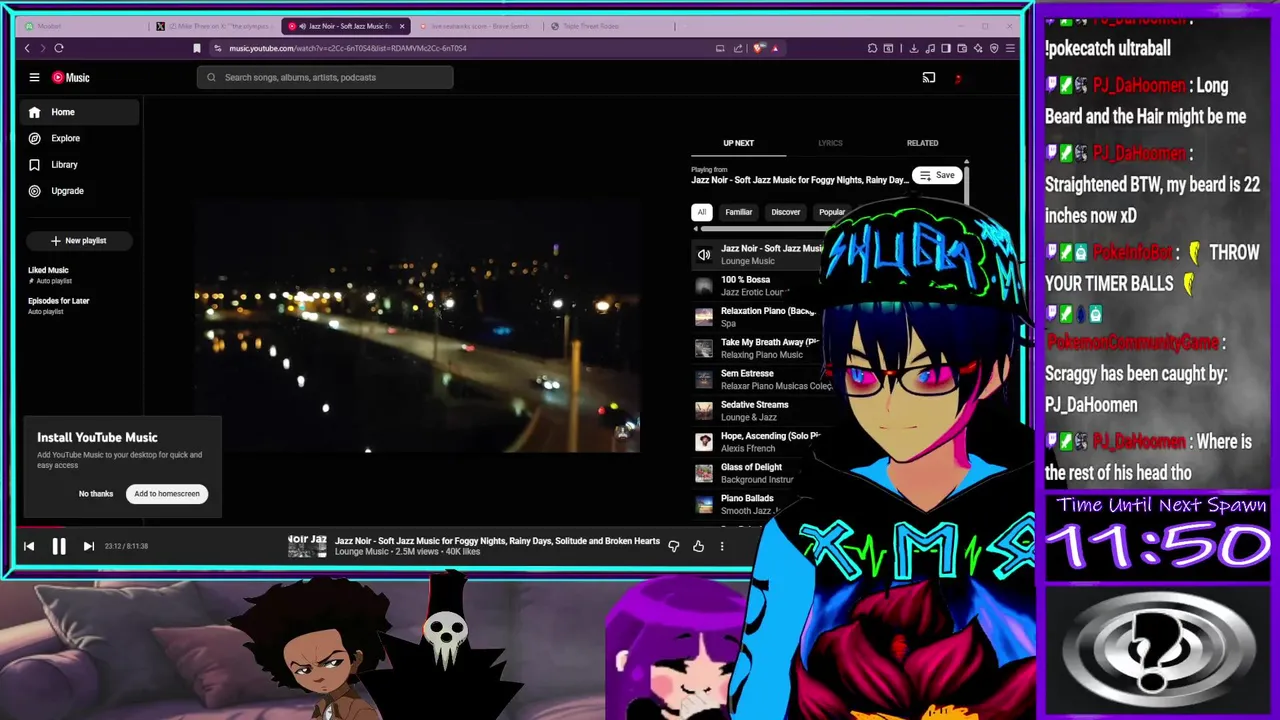
Task: Click the YouTube Music logo
Action: pyautogui.click(x=71, y=77)
